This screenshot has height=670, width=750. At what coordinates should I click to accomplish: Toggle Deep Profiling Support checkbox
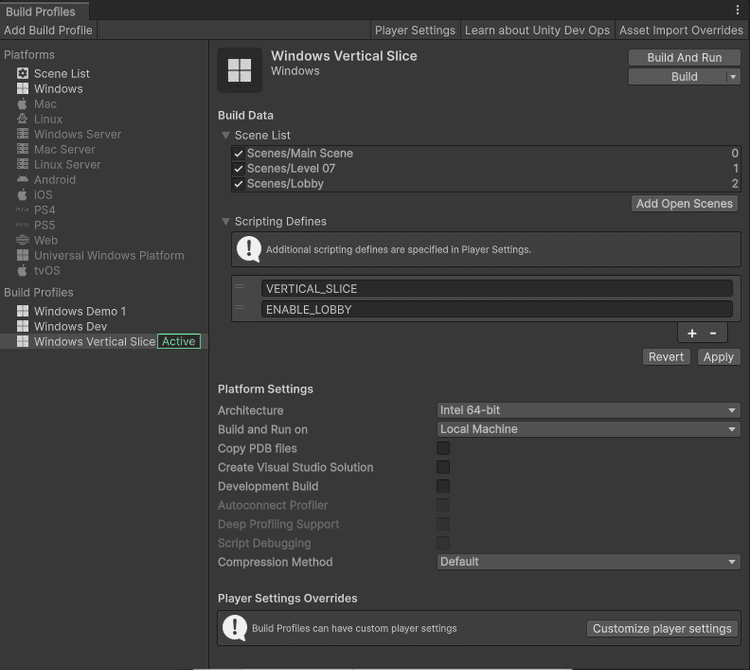[x=443, y=524]
